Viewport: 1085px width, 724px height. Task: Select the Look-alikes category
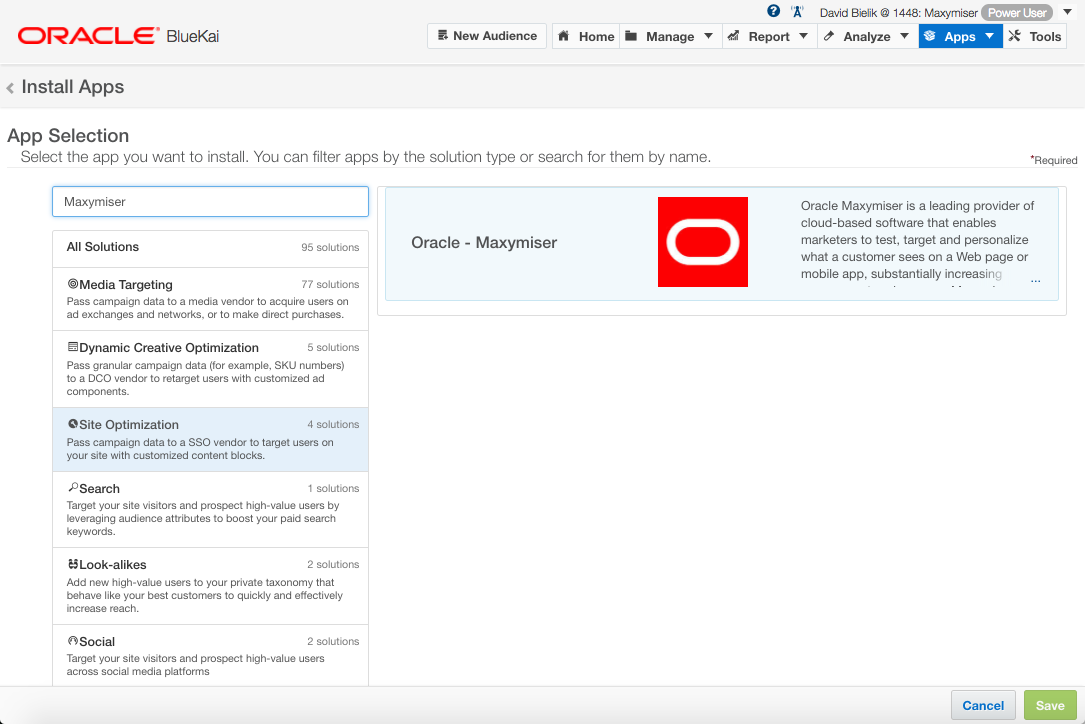pyautogui.click(x=210, y=586)
